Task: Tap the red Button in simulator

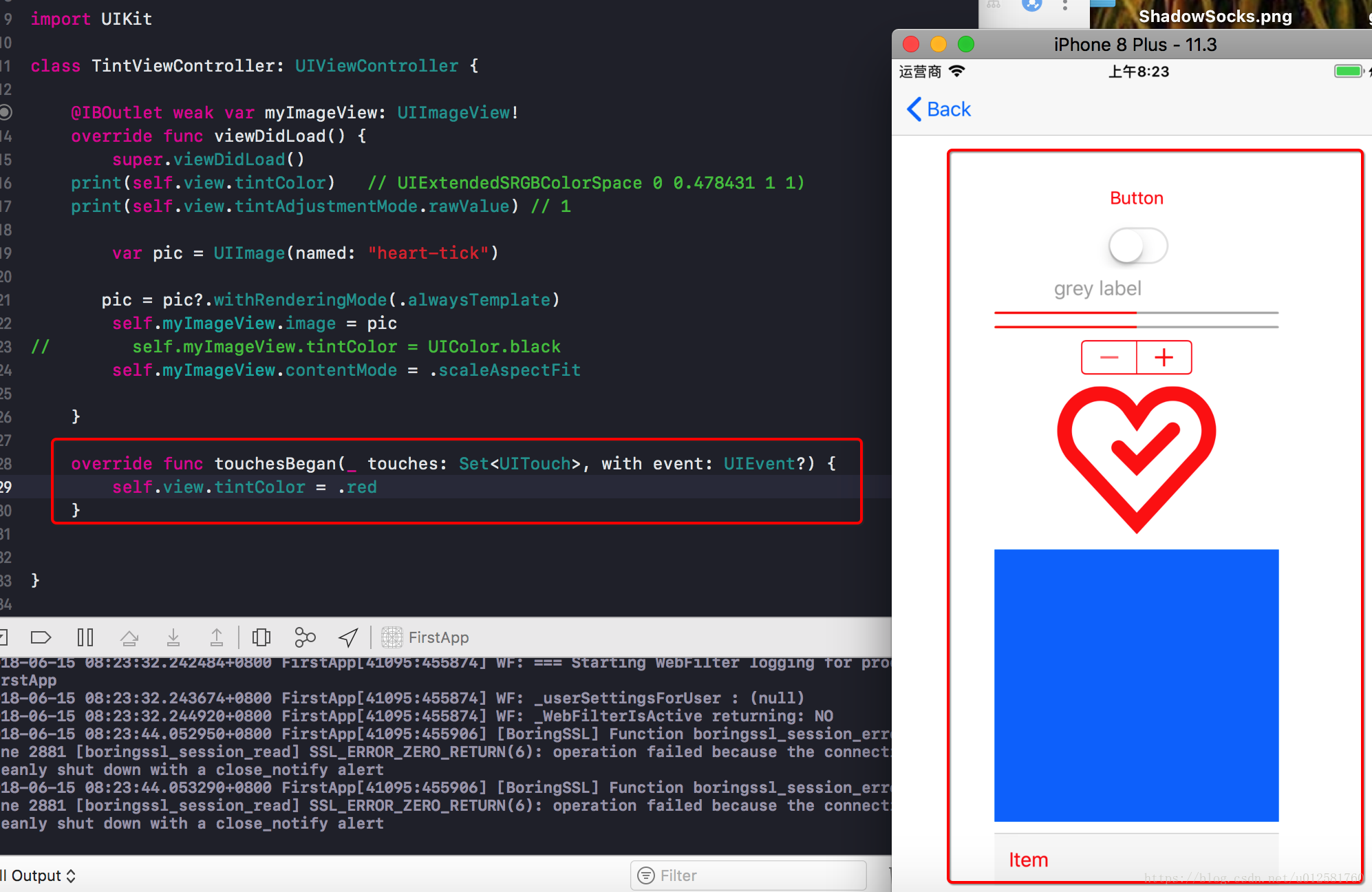Action: 1137,198
